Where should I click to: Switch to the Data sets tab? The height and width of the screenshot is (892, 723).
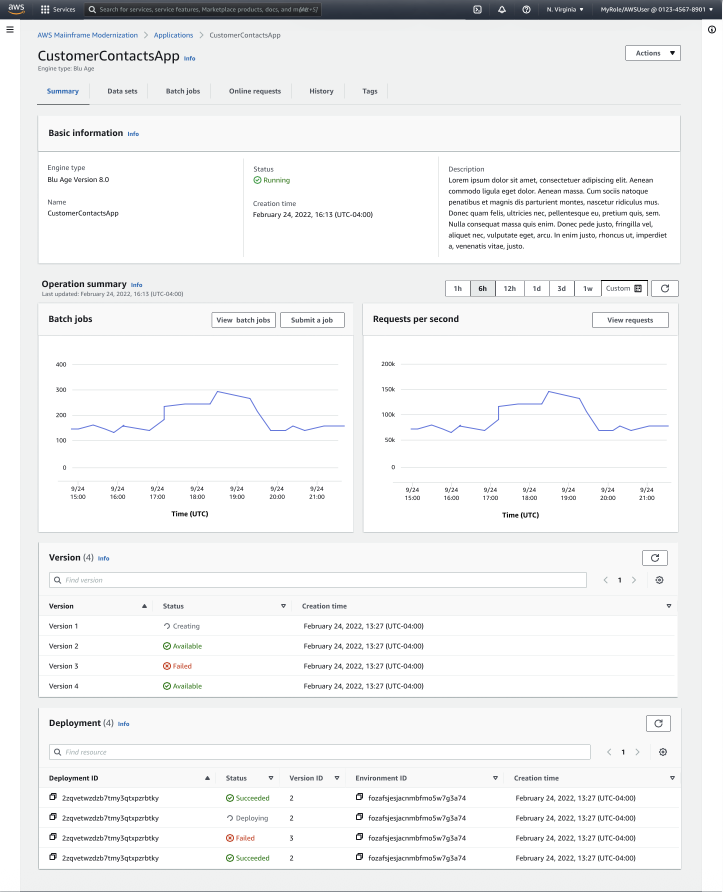pos(122,91)
